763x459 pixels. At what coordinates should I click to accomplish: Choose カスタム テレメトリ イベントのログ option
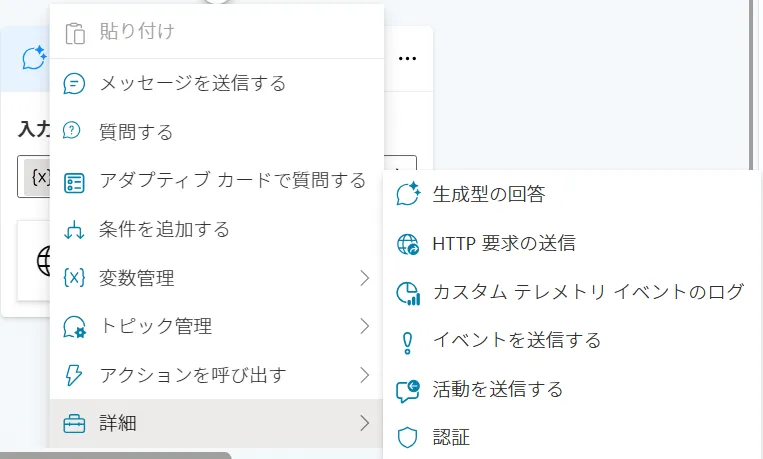[588, 292]
